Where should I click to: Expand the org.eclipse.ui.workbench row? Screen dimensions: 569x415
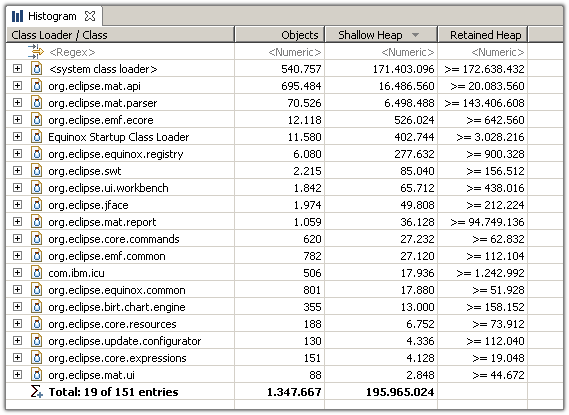[x=17, y=188]
